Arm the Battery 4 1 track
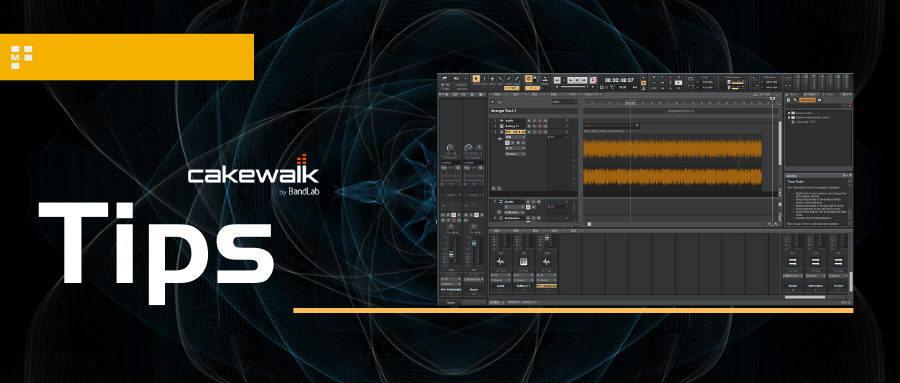The height and width of the screenshot is (383, 900). pos(540,126)
